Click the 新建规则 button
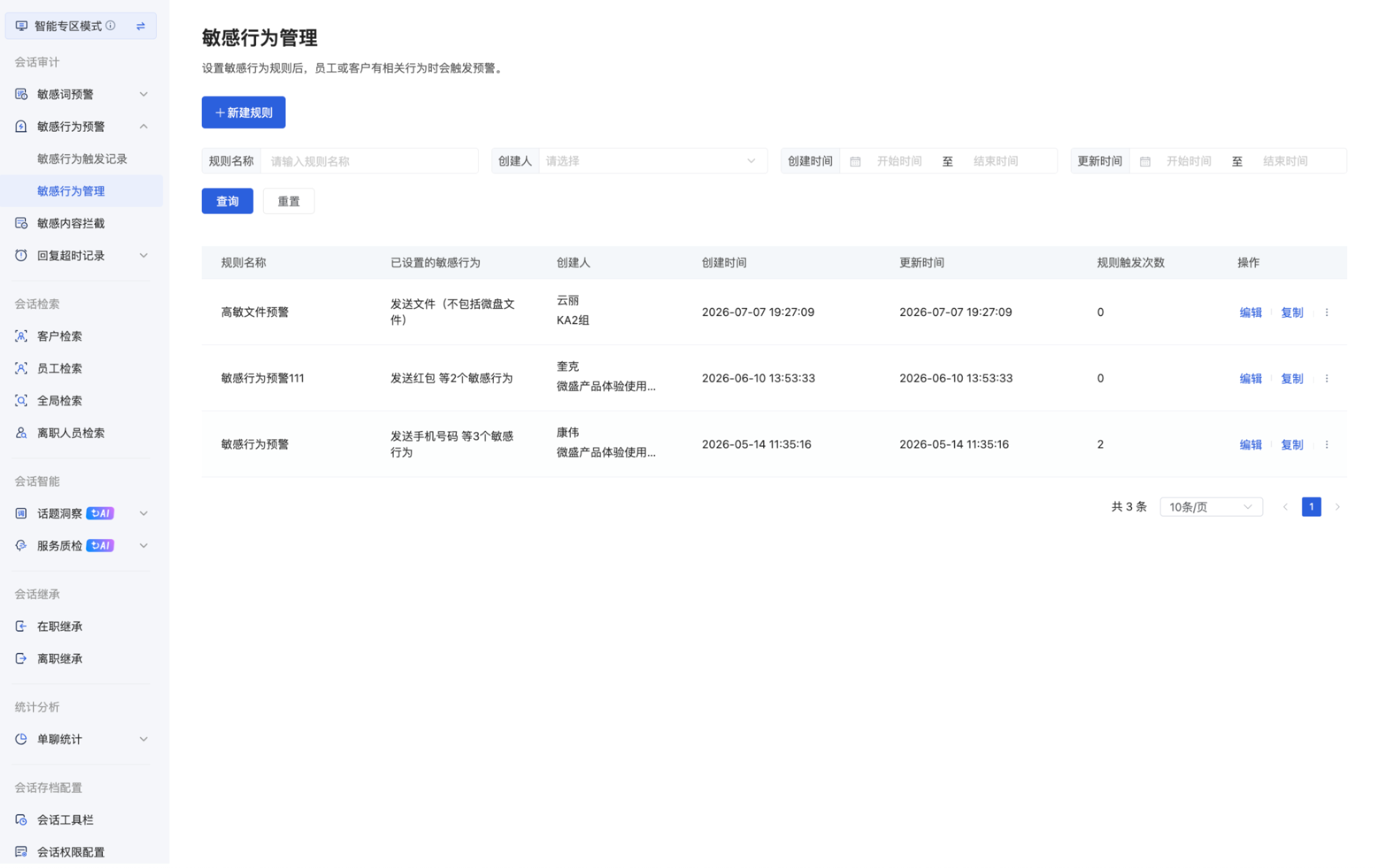Viewport: 1375px width, 868px height. pos(244,113)
